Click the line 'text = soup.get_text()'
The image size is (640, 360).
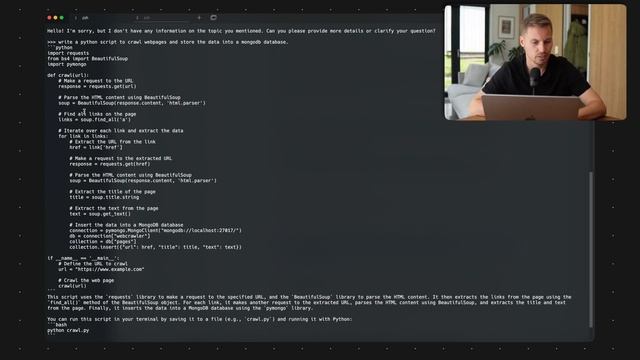click(100, 214)
